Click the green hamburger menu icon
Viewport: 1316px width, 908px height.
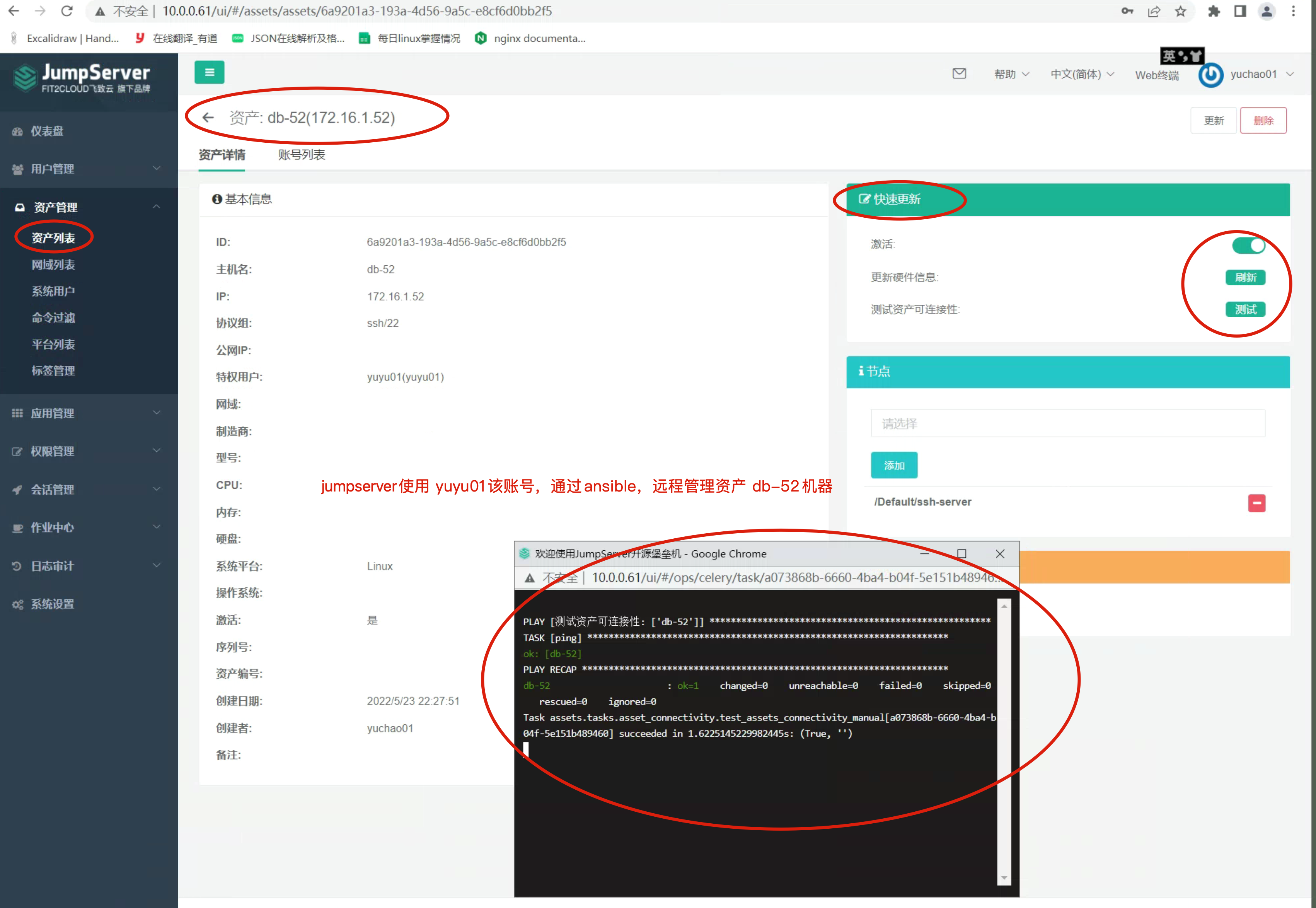click(x=209, y=72)
